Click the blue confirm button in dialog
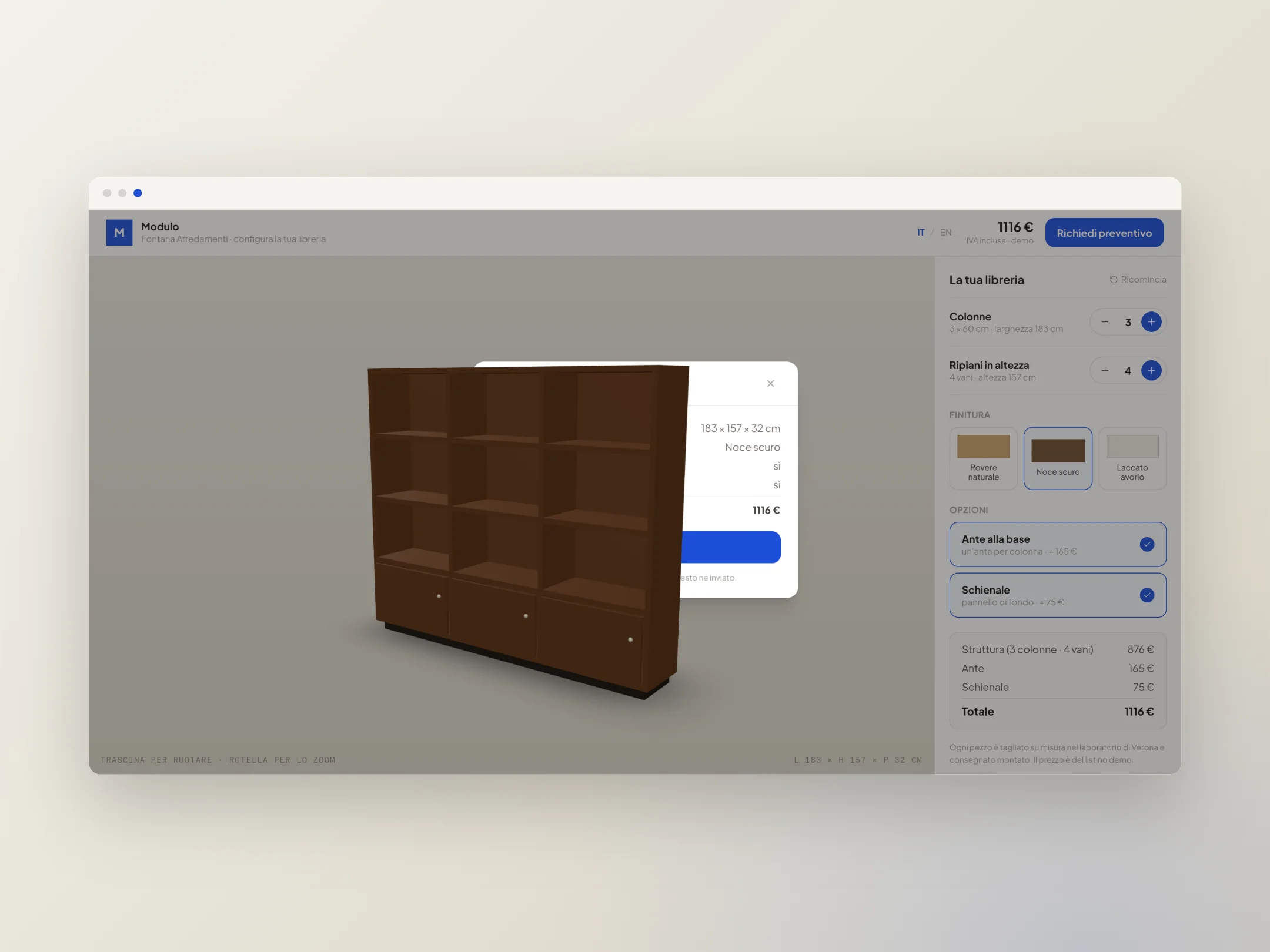 [x=731, y=547]
